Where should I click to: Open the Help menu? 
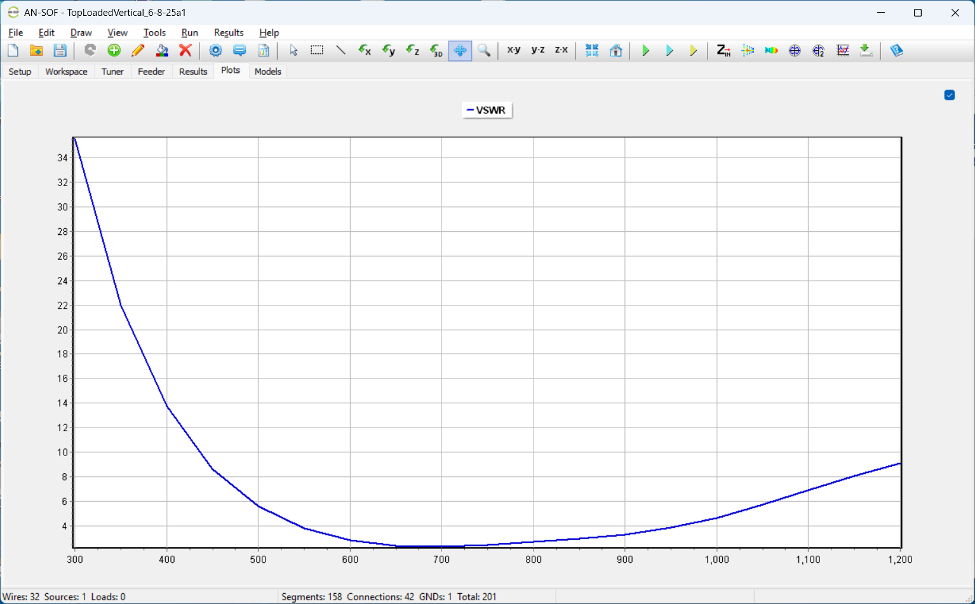click(269, 32)
